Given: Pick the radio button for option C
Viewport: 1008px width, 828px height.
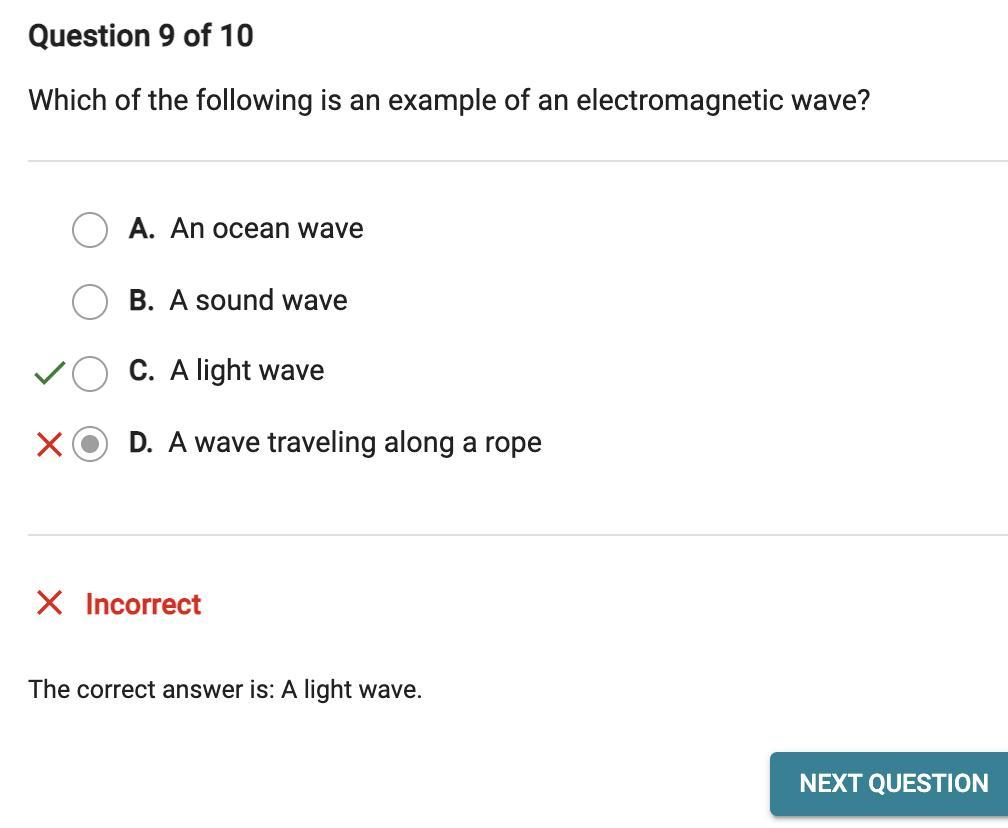Looking at the screenshot, I should coord(90,373).
